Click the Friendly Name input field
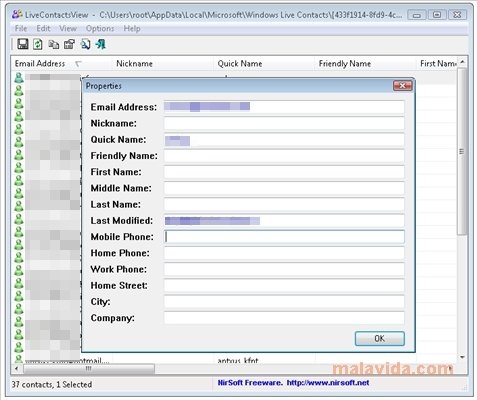This screenshot has width=477, height=400. click(284, 156)
